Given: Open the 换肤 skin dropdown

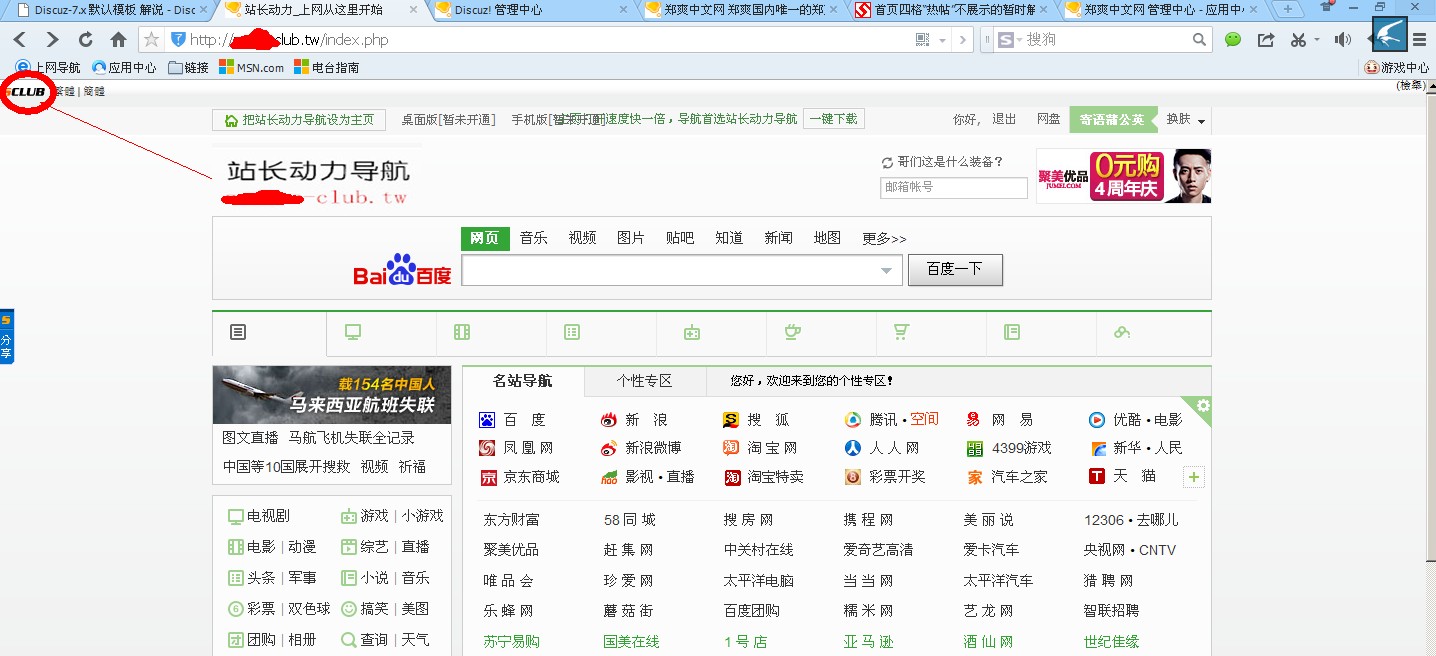Looking at the screenshot, I should [1186, 120].
